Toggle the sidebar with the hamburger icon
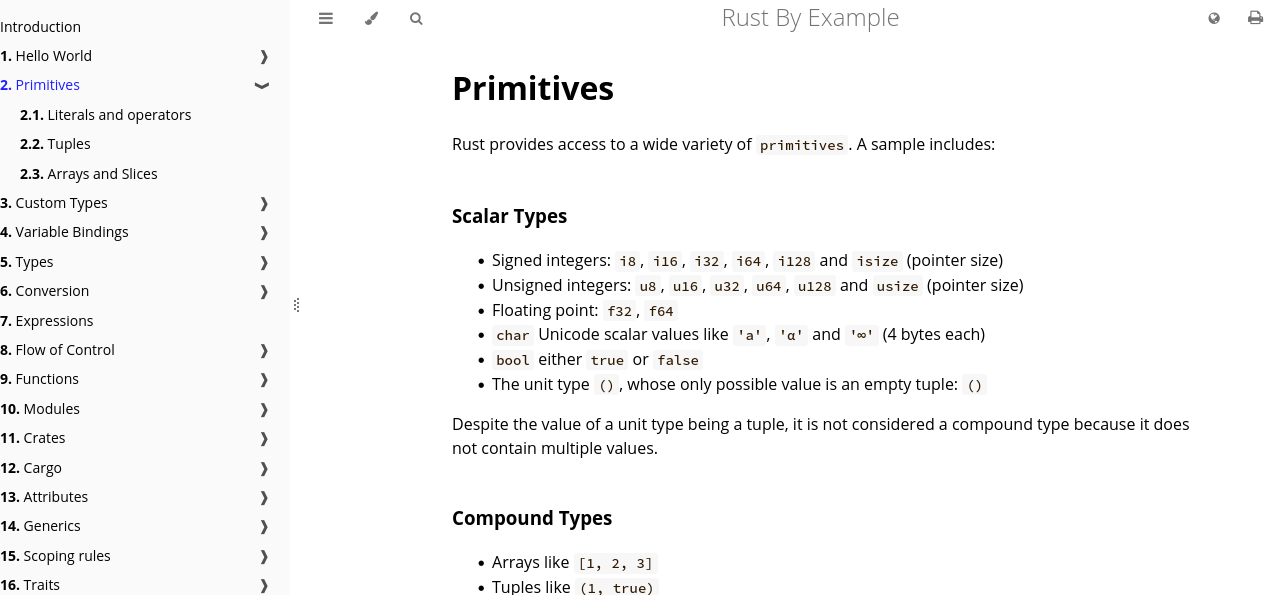The height and width of the screenshot is (595, 1269). (326, 18)
